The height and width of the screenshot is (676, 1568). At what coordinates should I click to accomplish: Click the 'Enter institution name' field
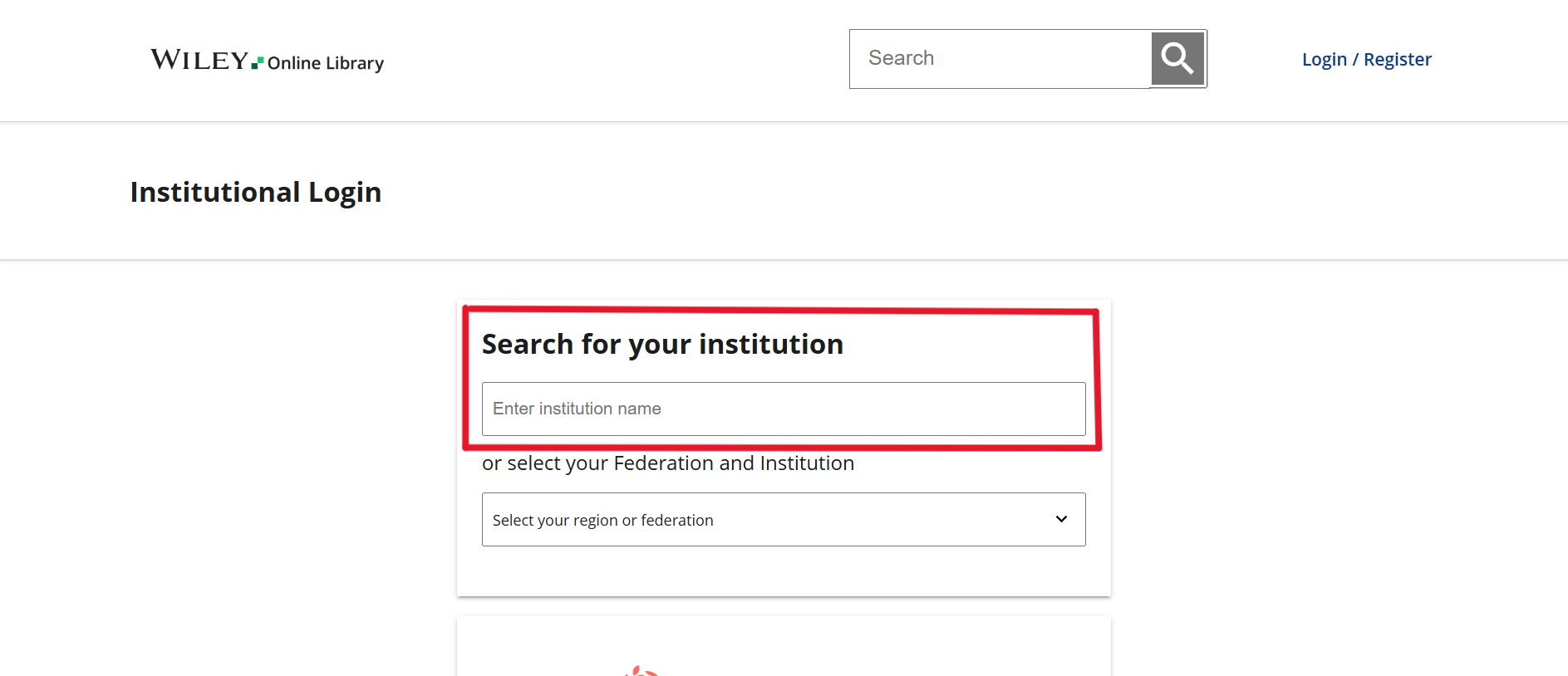783,409
